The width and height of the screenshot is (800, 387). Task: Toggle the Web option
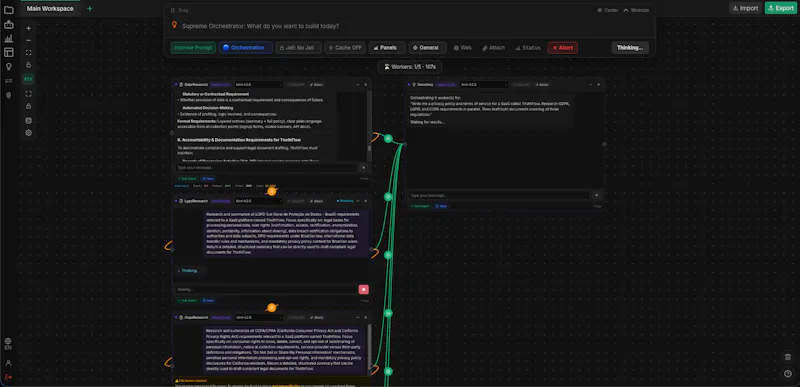(463, 47)
